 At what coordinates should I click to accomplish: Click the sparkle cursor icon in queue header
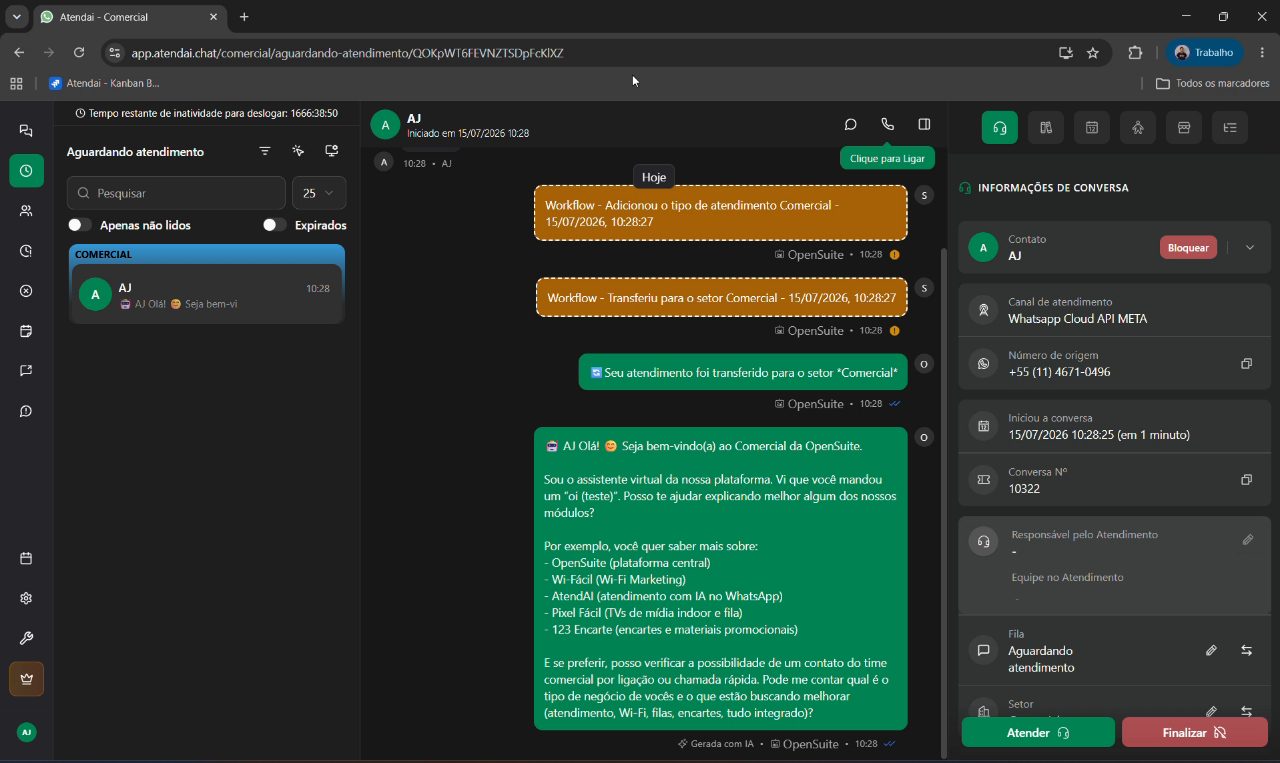[298, 151]
